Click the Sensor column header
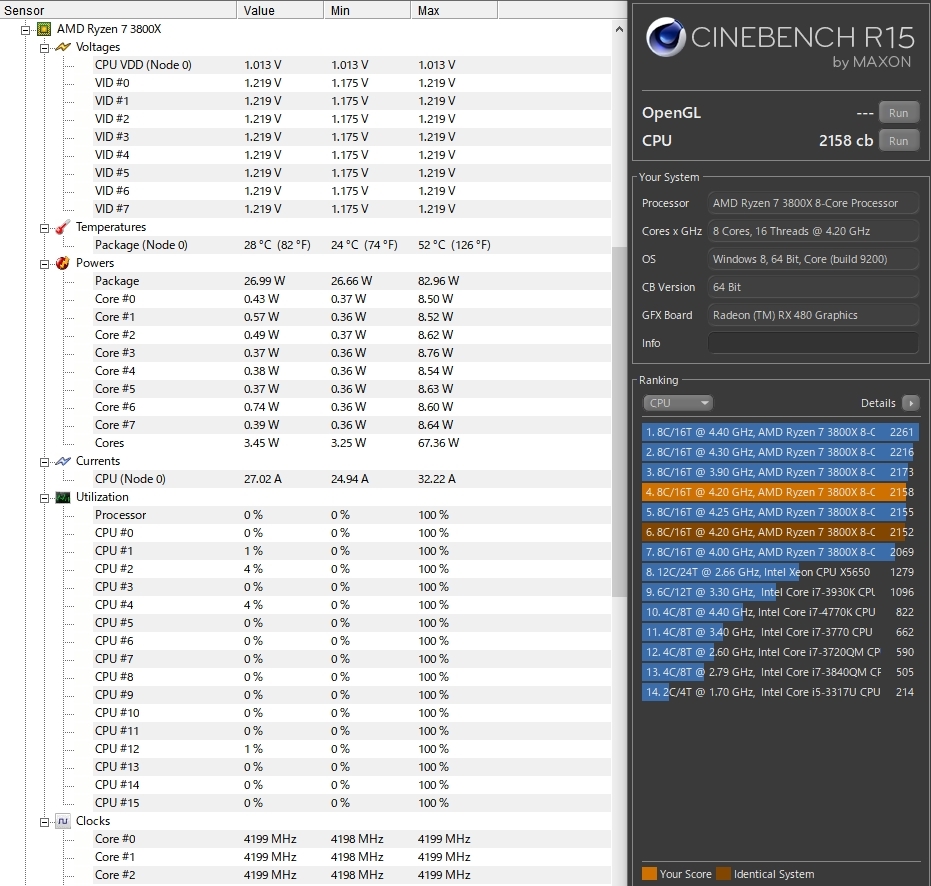This screenshot has height=886, width=931. [119, 10]
